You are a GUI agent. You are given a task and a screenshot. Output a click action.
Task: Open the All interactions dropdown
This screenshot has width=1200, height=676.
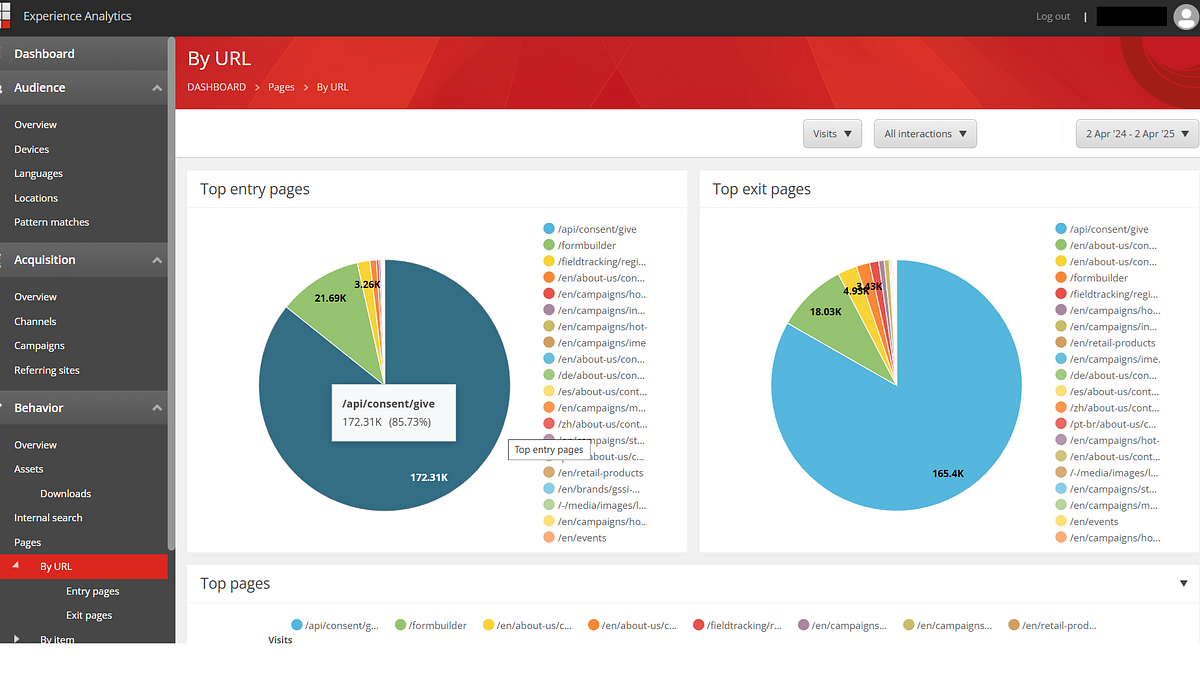click(925, 133)
